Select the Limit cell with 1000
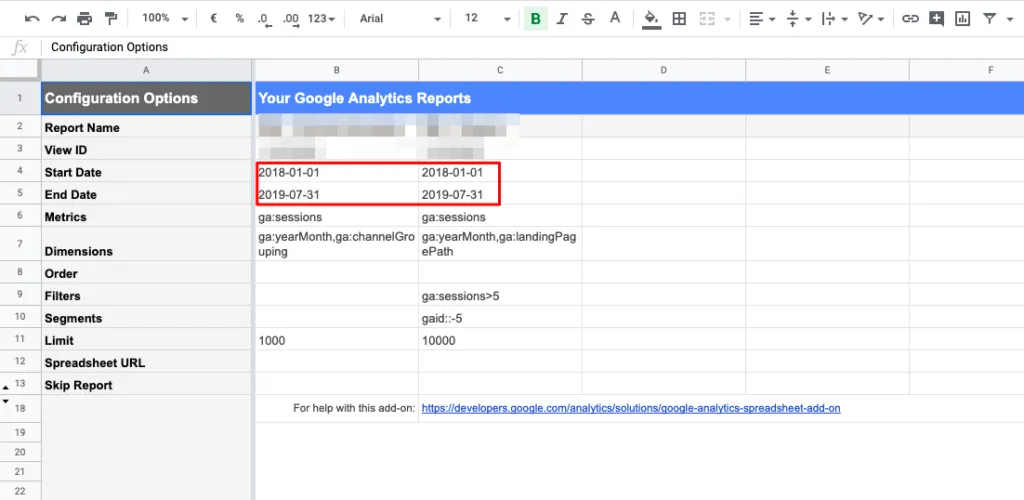The image size is (1024, 500). tap(336, 339)
